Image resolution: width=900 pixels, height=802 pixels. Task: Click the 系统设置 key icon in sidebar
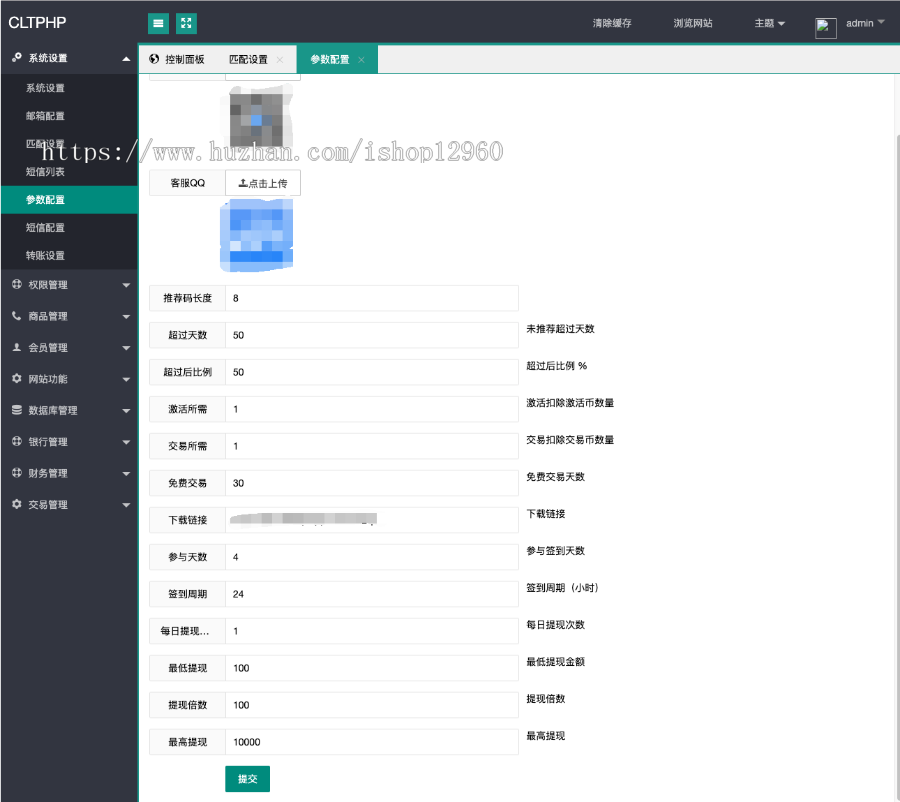click(17, 57)
